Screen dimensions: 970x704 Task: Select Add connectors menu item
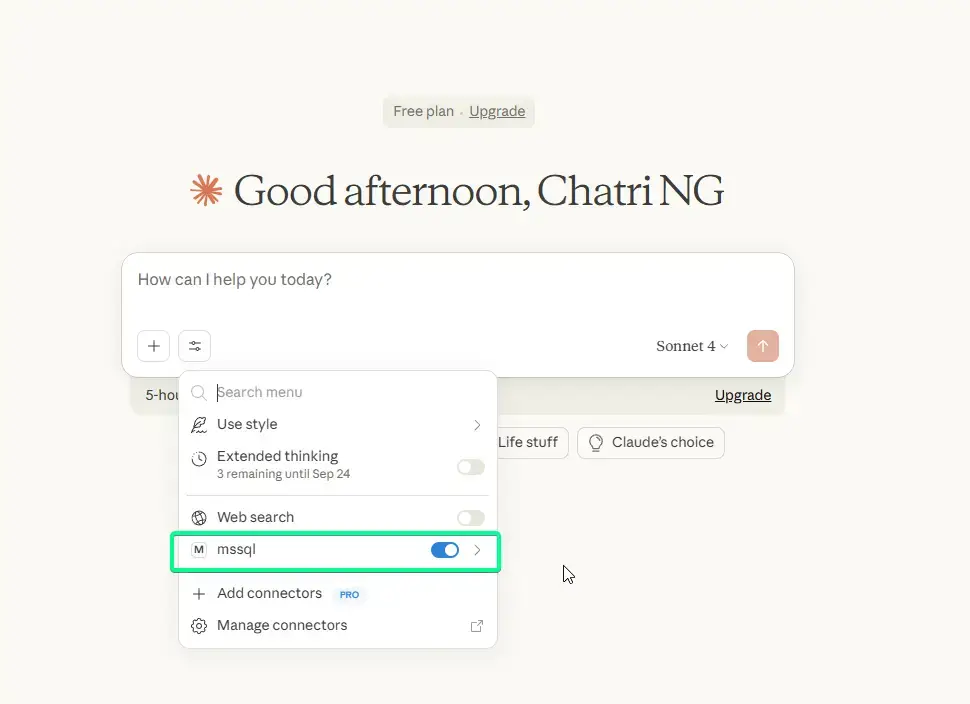[270, 594]
